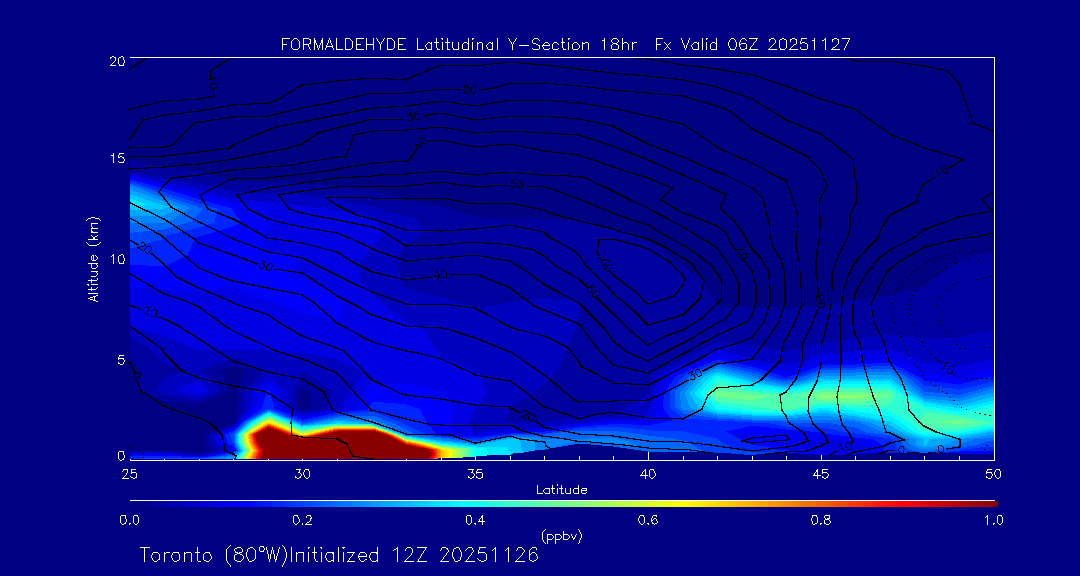Click the 0.4 colorbar tick label

[x=475, y=520]
